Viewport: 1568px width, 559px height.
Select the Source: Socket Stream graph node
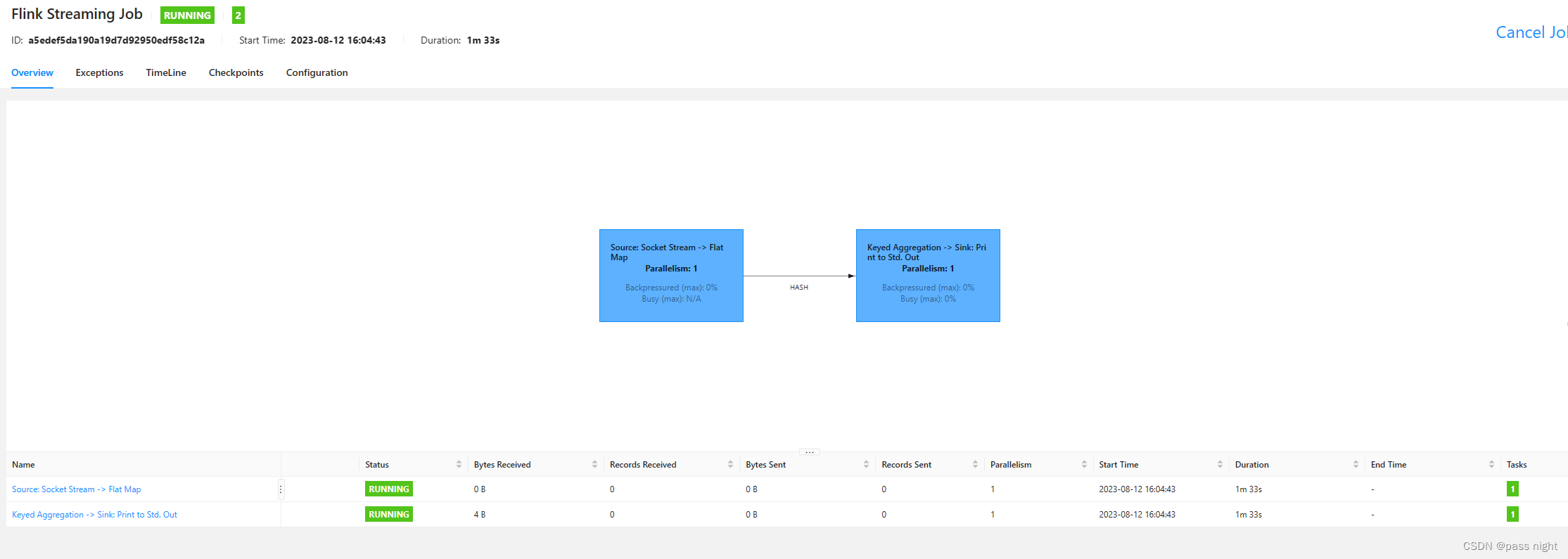click(x=671, y=276)
